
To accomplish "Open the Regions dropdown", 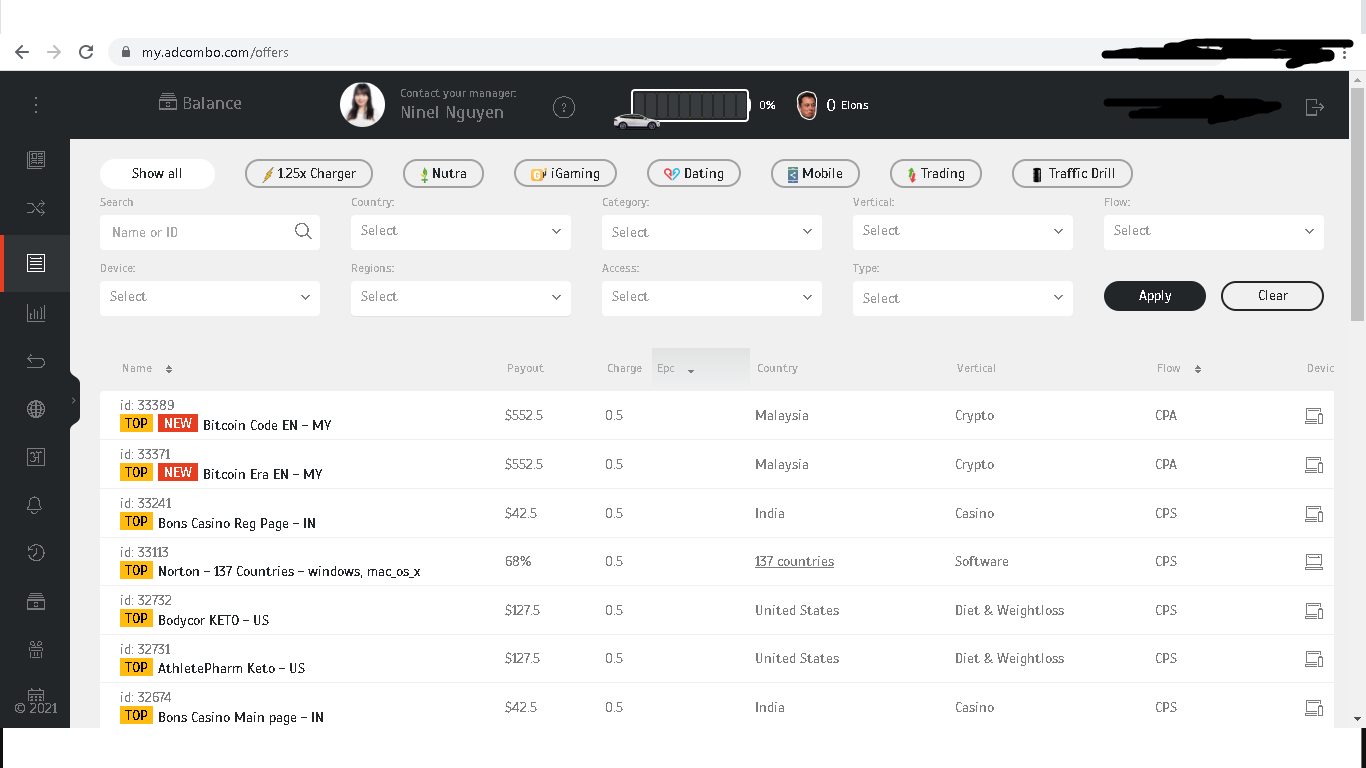I will (x=461, y=297).
